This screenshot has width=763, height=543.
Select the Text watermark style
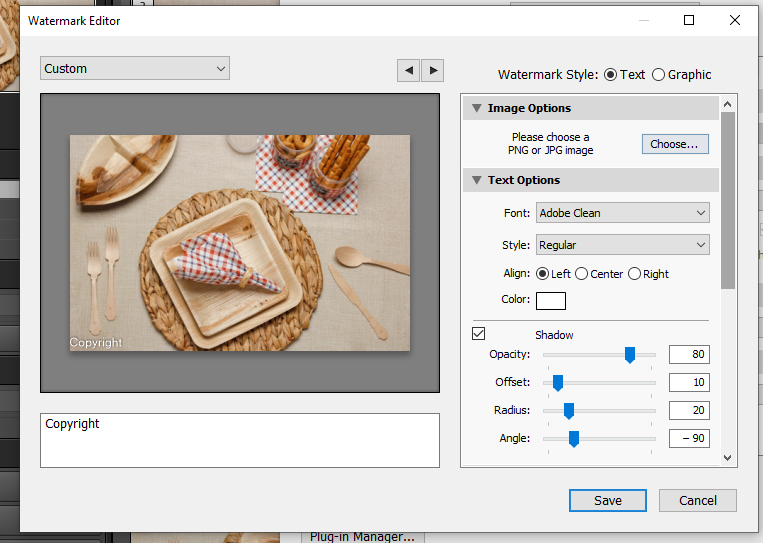pos(611,75)
